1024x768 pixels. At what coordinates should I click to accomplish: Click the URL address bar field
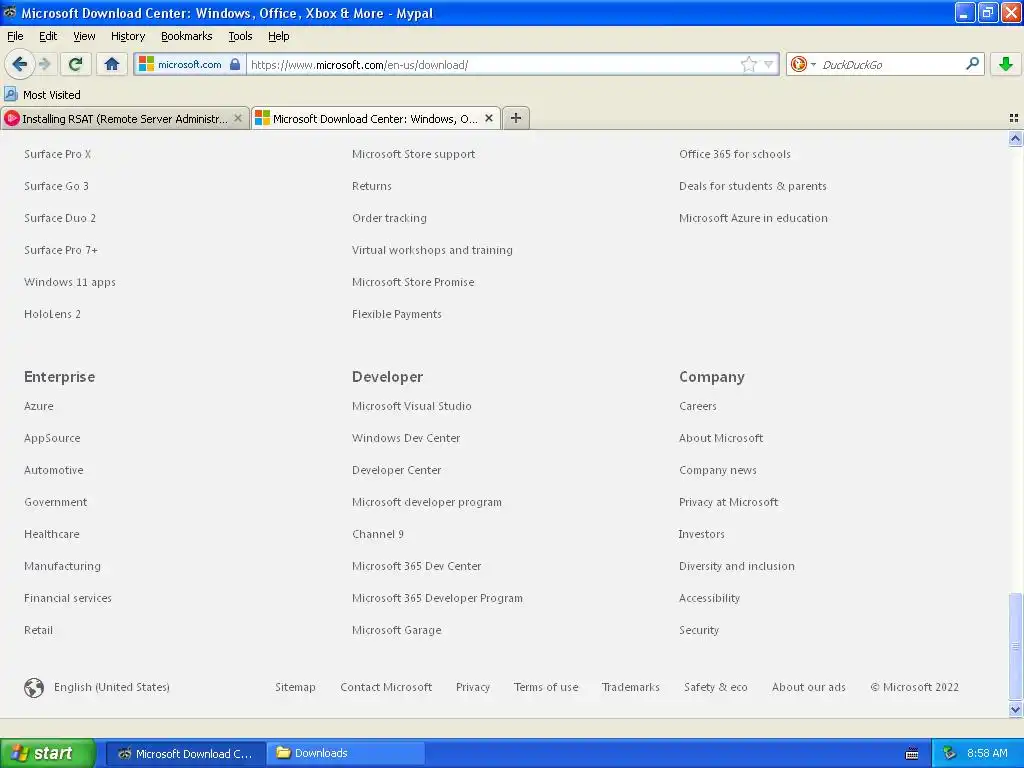[x=493, y=64]
